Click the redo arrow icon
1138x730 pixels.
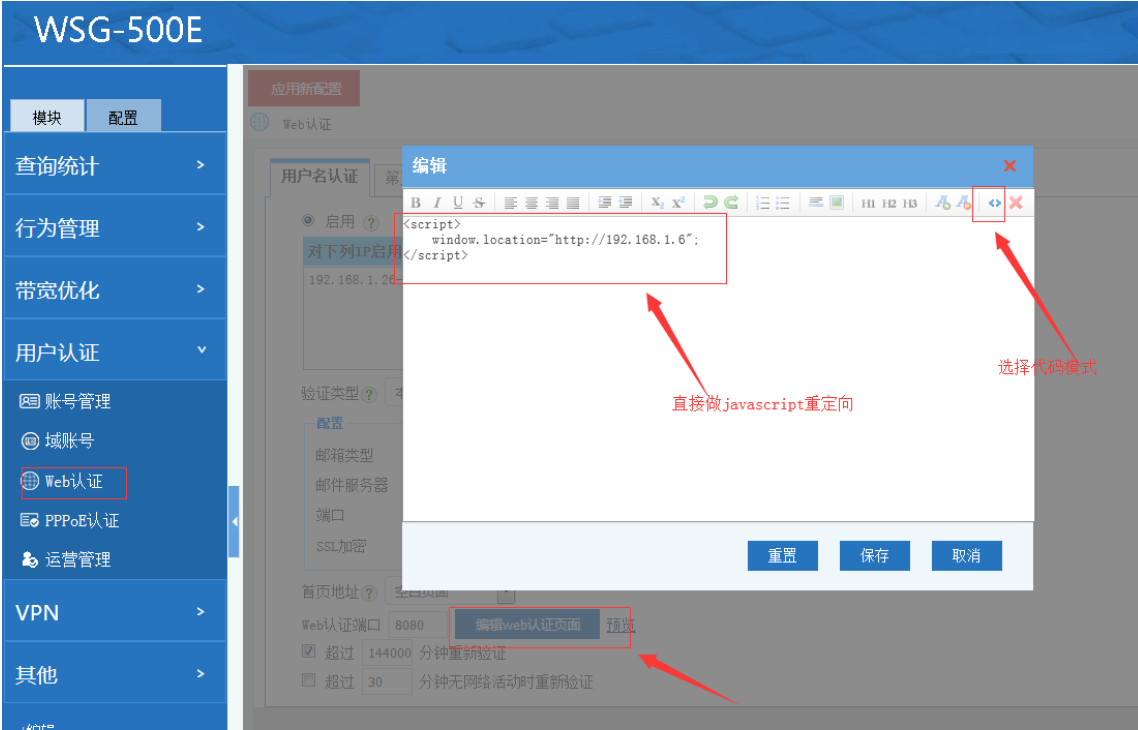tap(732, 203)
